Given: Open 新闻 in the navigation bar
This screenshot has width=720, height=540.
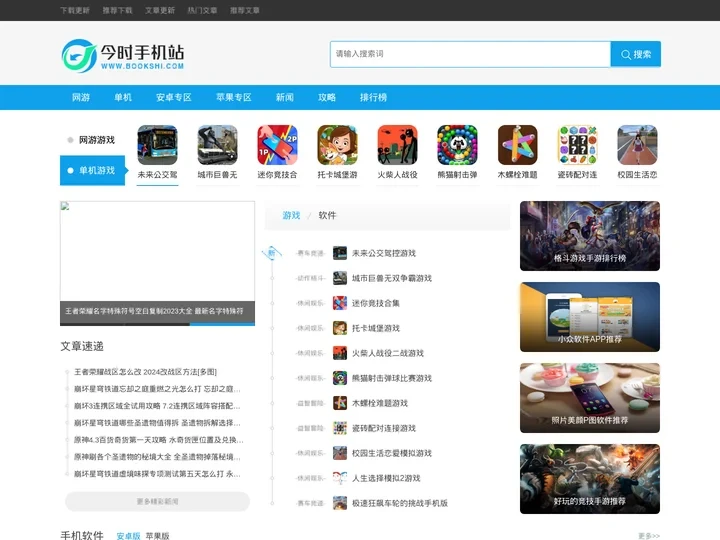Looking at the screenshot, I should click(285, 97).
